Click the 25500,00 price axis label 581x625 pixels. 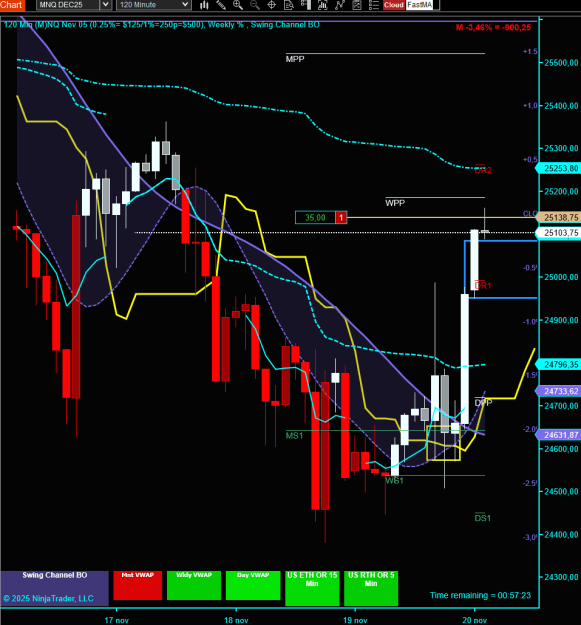click(561, 63)
